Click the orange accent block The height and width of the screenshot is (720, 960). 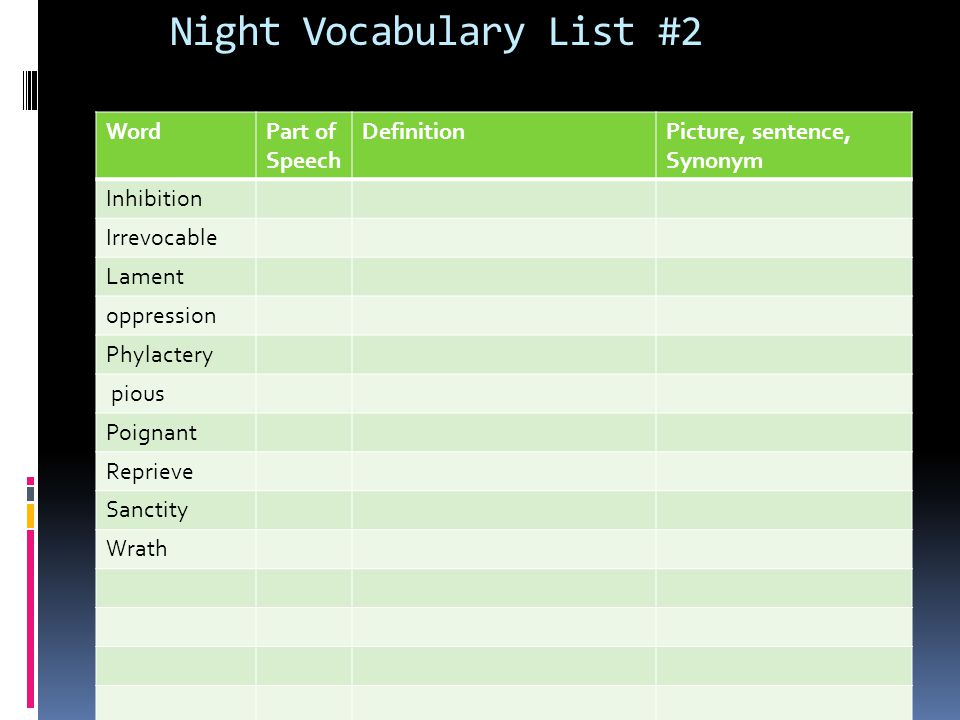click(x=30, y=516)
